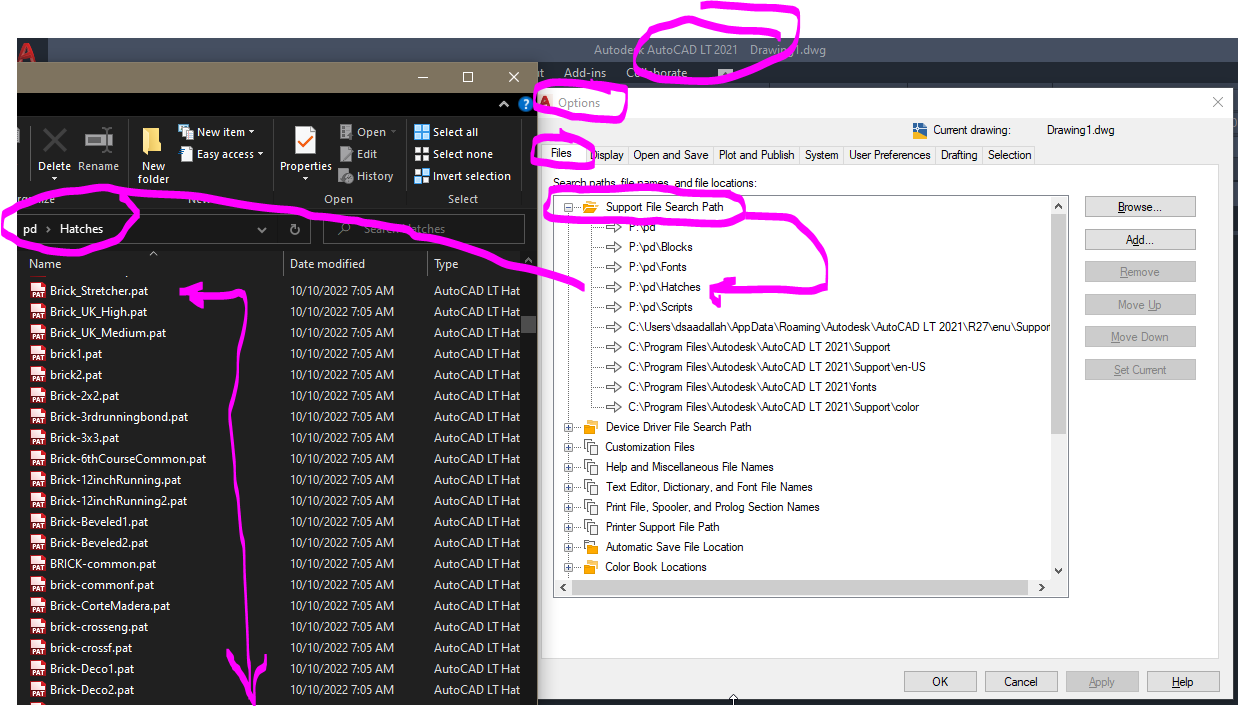Click the Brick-6thCourseCommon.pat file icon
Image resolution: width=1238 pixels, height=706 pixels.
tap(38, 459)
